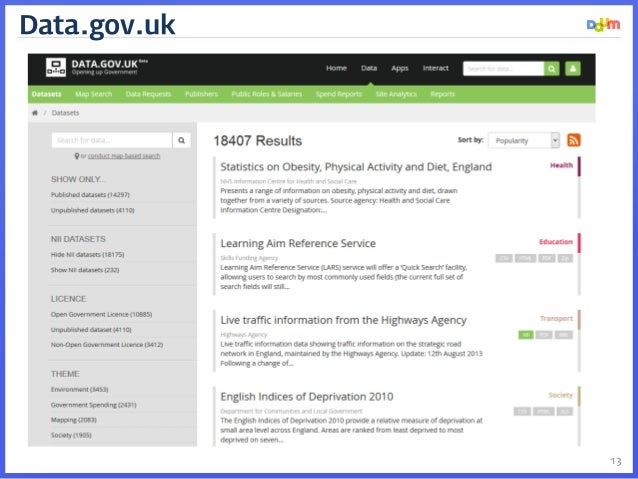The image size is (638, 479).
Task: Open the Spend Reports tab
Action: [339, 94]
